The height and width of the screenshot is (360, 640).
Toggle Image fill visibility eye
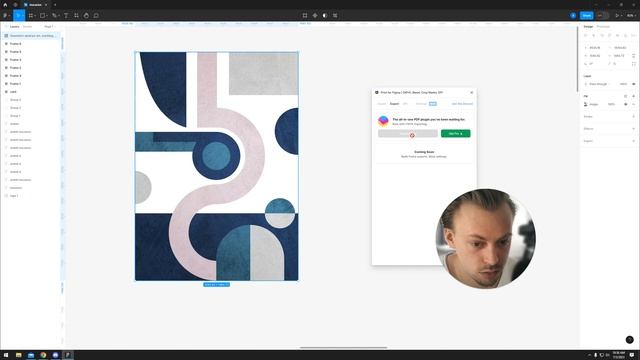pos(625,104)
